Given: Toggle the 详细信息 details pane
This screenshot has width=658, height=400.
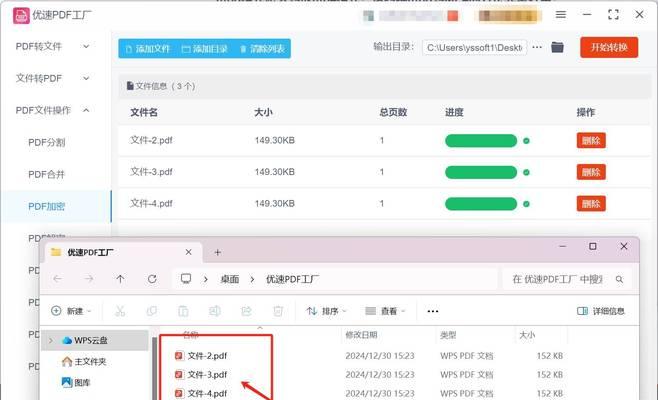Looking at the screenshot, I should 601,311.
